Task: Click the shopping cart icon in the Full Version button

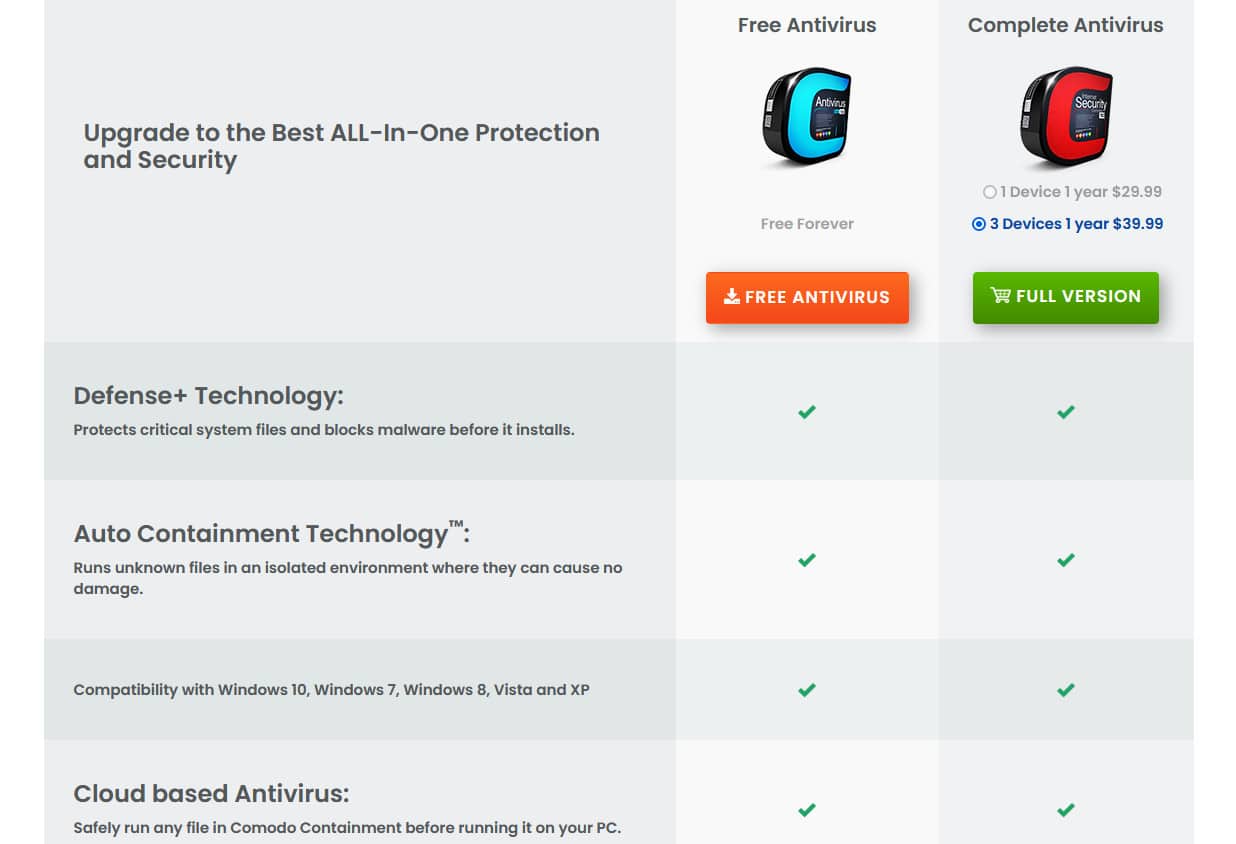Action: 1000,295
